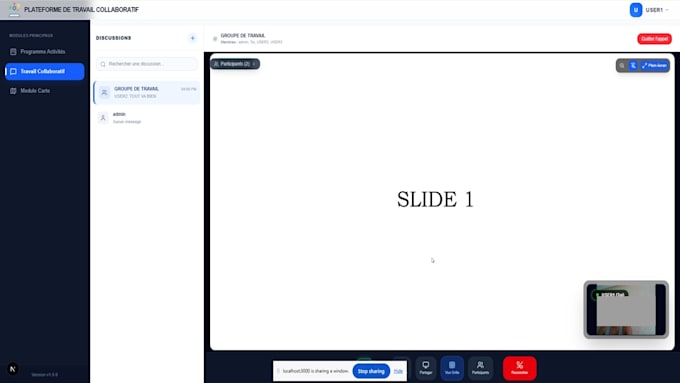Image resolution: width=680 pixels, height=383 pixels.
Task: Click the PLATEFORME DE TRAVAIL COLLABORATIF title
Action: (x=82, y=10)
